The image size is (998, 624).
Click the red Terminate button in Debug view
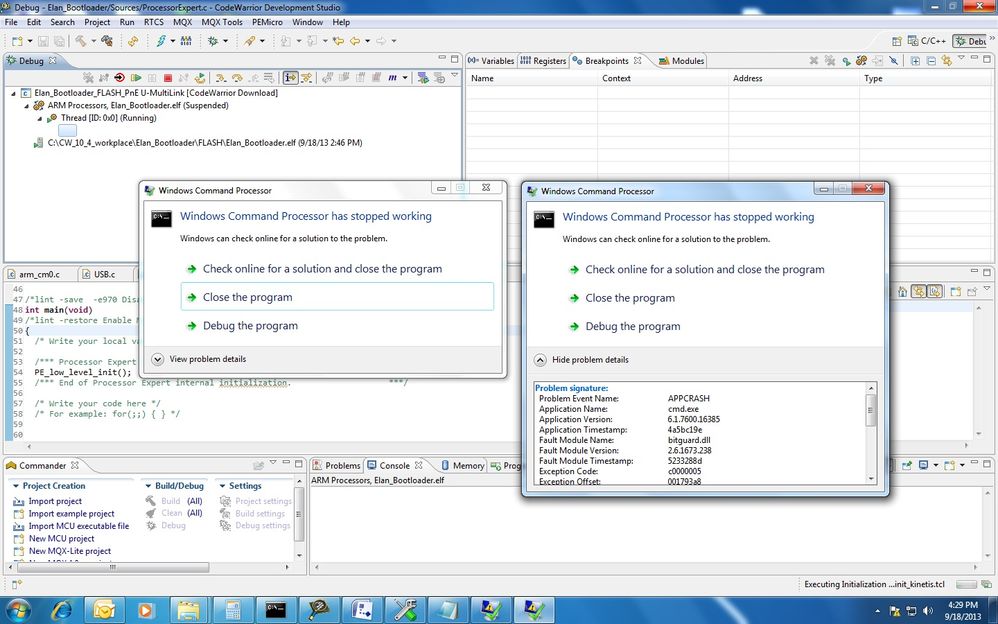(x=168, y=78)
